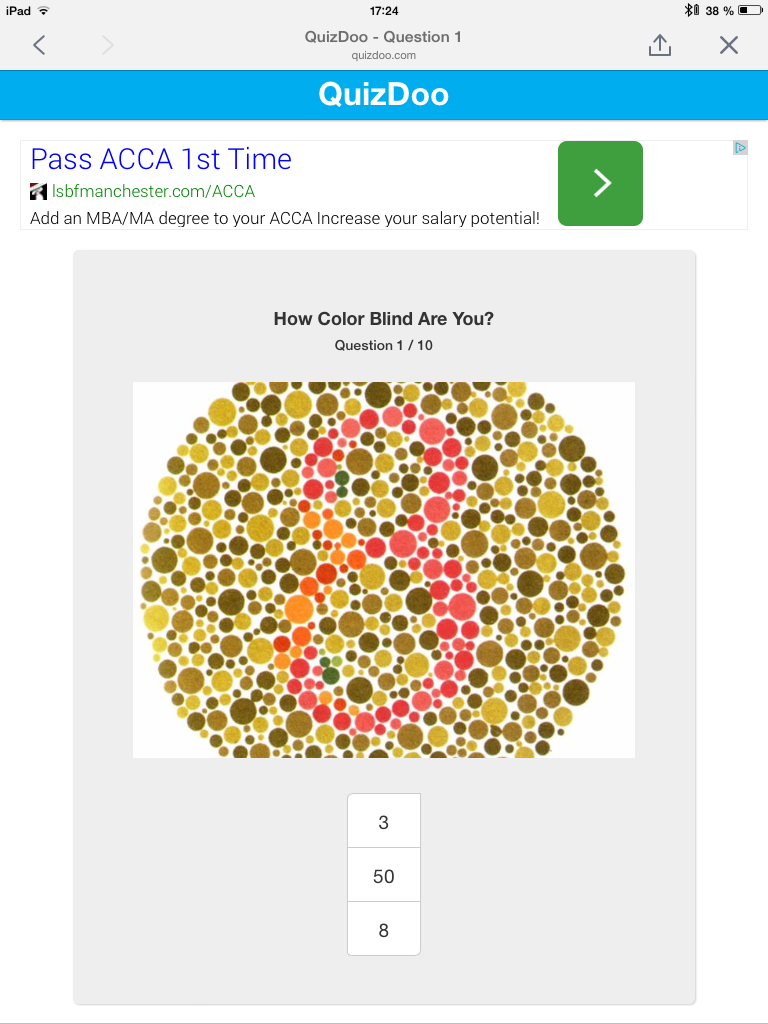Tap the color blindness test plate image
The width and height of the screenshot is (768, 1024).
384,569
